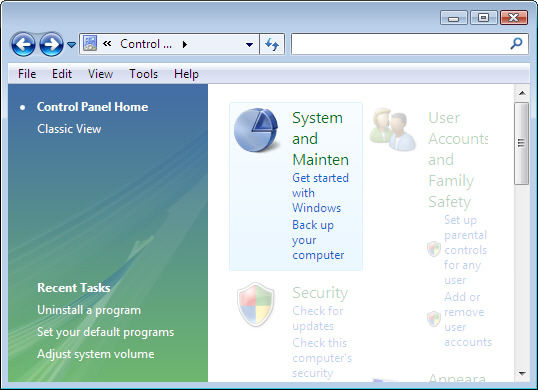This screenshot has width=538, height=390.
Task: Close the Control Panel window
Action: tap(514, 17)
